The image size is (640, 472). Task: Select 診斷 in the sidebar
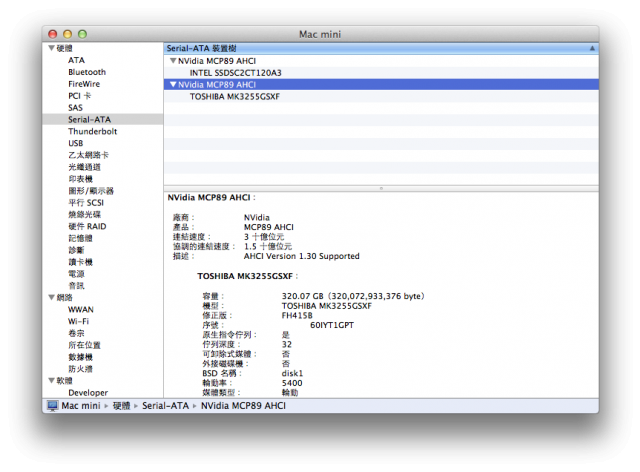click(76, 250)
